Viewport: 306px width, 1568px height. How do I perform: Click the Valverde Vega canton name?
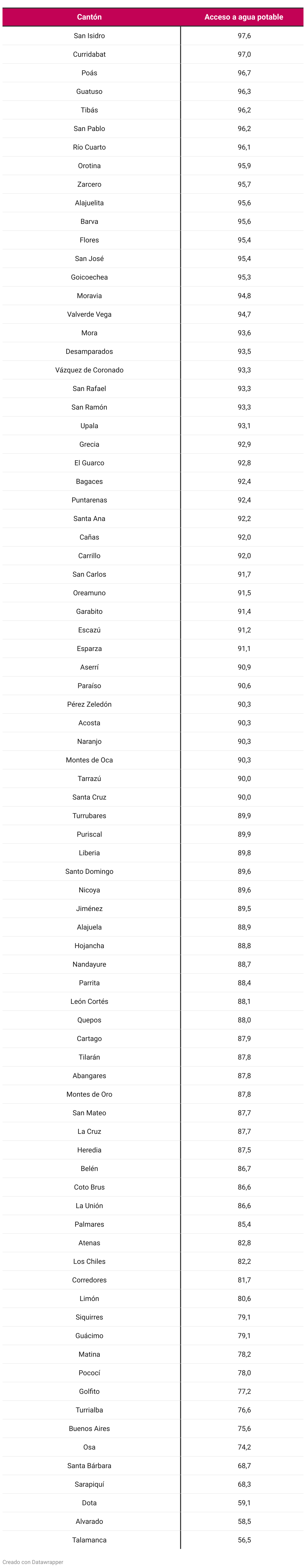click(90, 315)
